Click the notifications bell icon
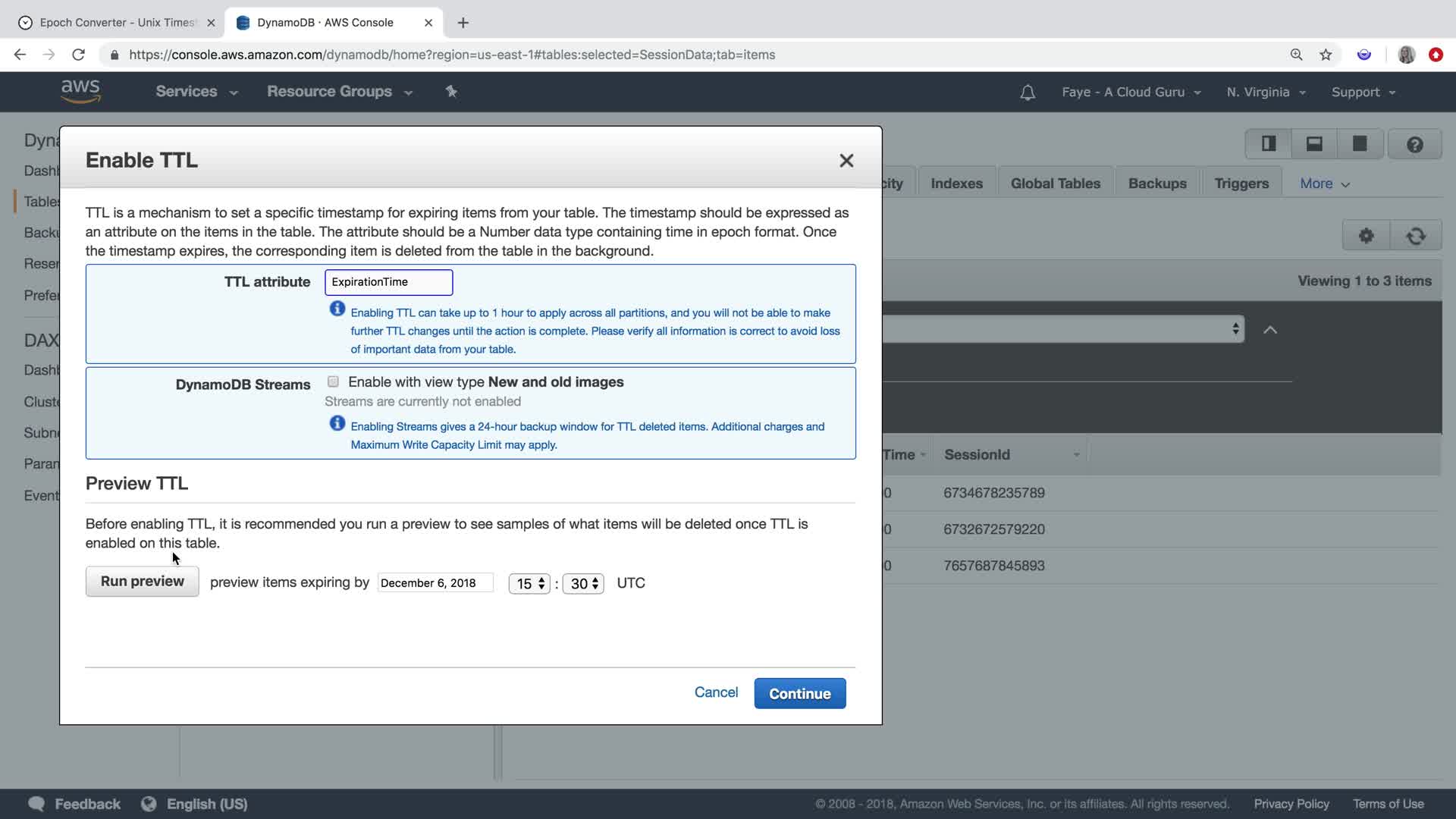 pos(1028,93)
